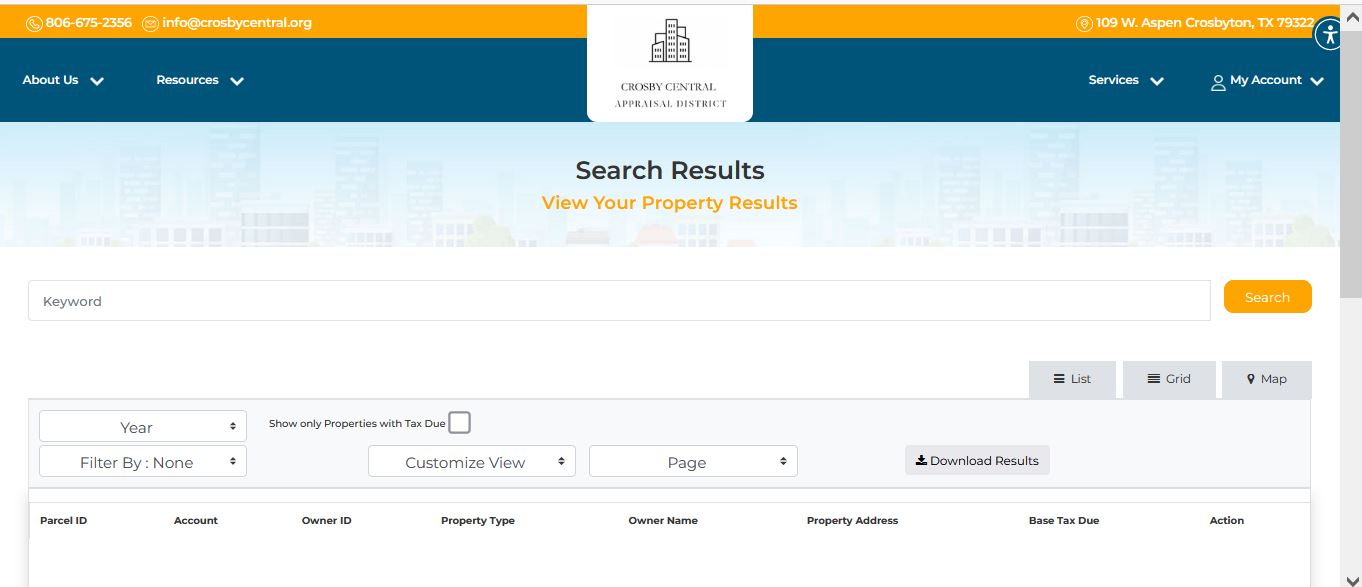Enable Show only Properties with Tax Due
Viewport: 1362px width, 587px height.
[x=459, y=423]
